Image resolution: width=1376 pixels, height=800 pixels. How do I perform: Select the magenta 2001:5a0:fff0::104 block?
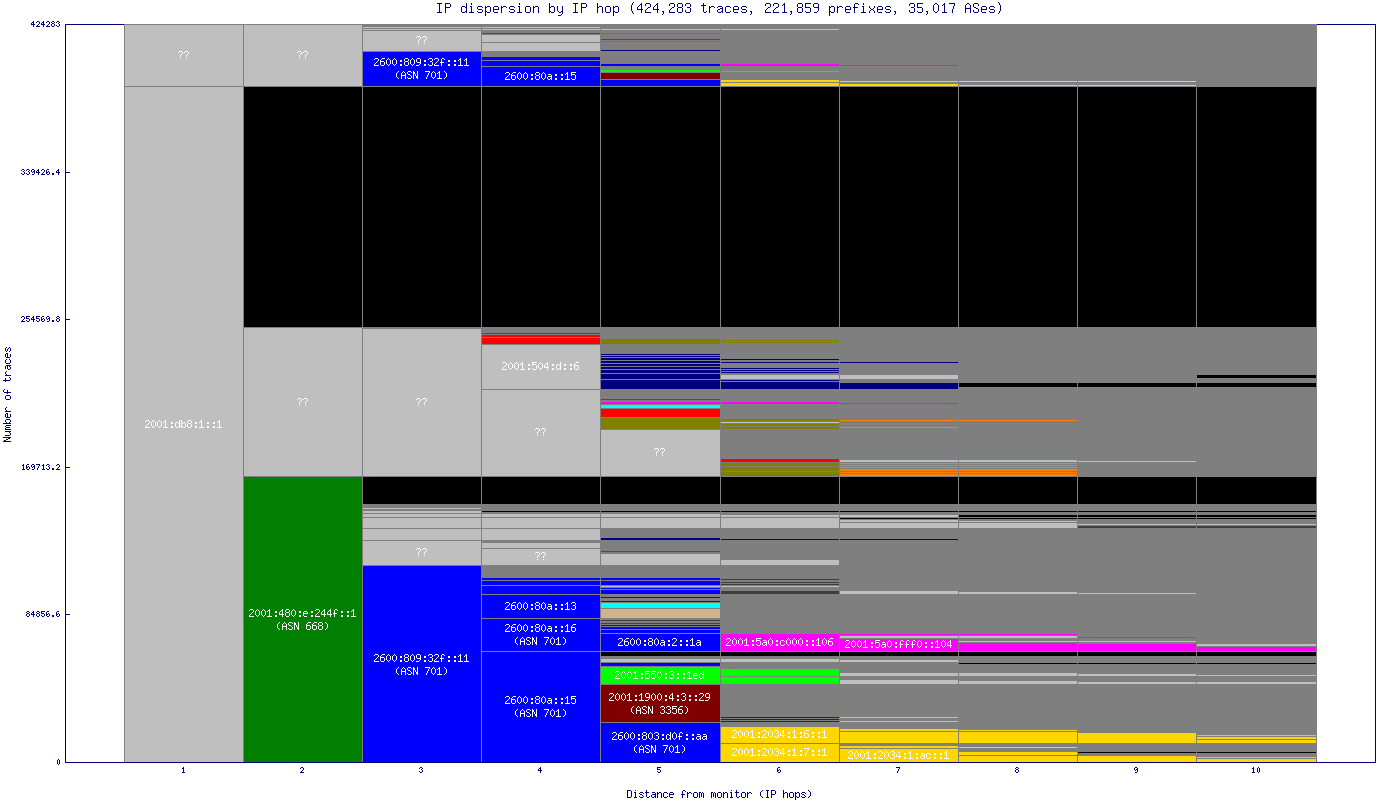click(x=899, y=644)
